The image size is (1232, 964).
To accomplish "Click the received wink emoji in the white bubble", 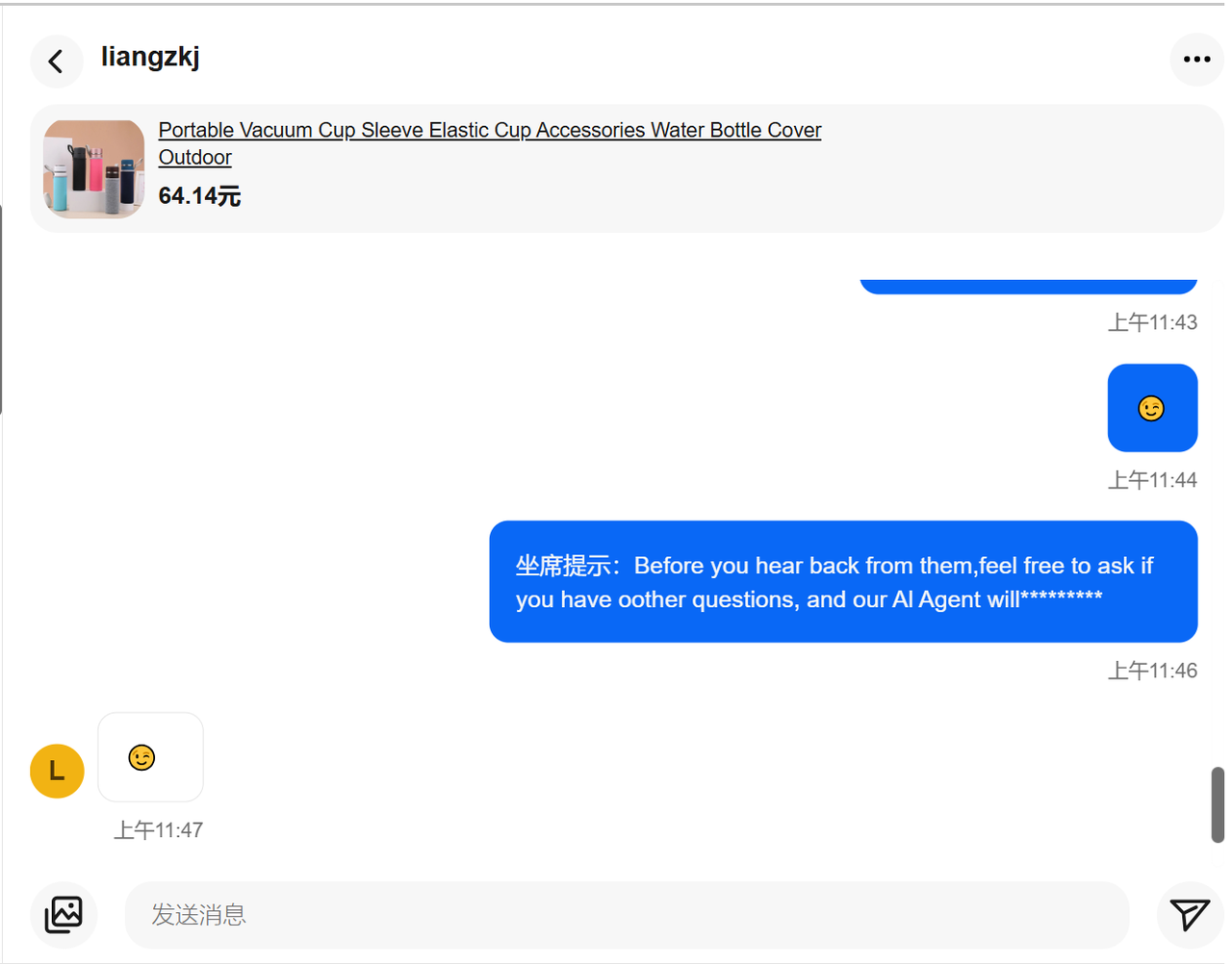I will [x=142, y=758].
